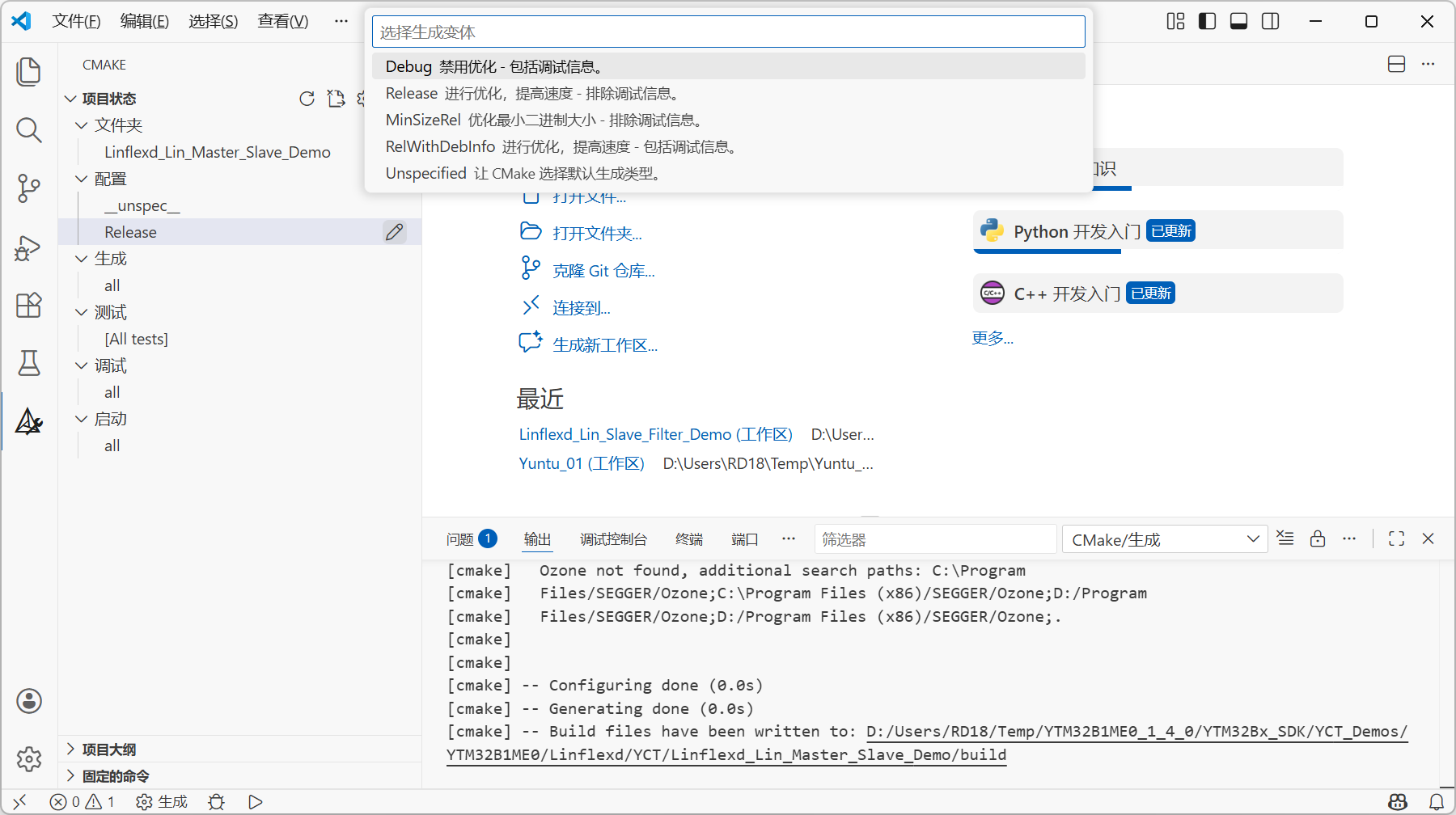Viewport: 1456px width, 815px height.
Task: Toggle the bottom panel visibility
Action: pos(1238,21)
